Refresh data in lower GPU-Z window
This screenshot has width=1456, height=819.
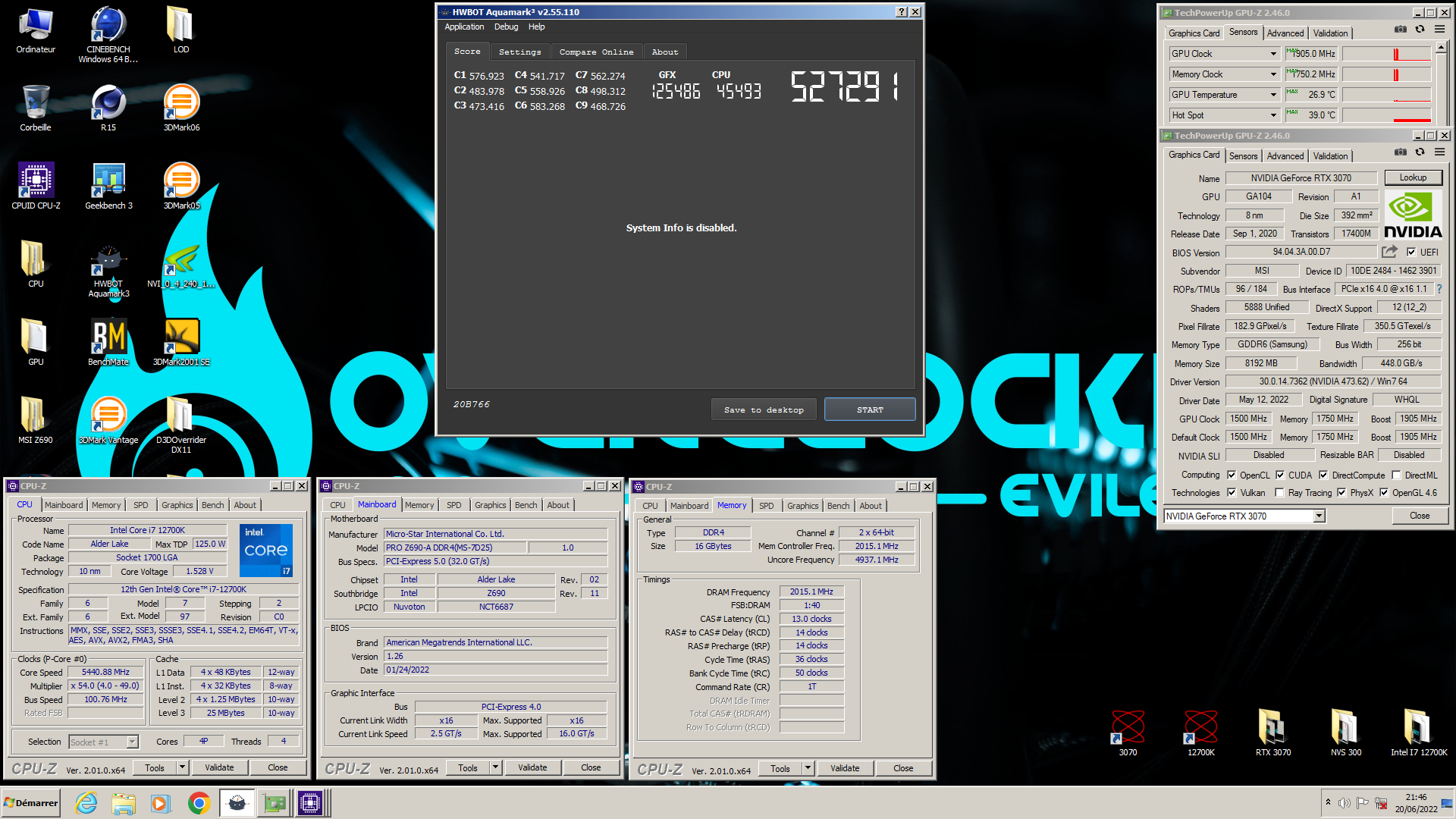[x=1420, y=152]
